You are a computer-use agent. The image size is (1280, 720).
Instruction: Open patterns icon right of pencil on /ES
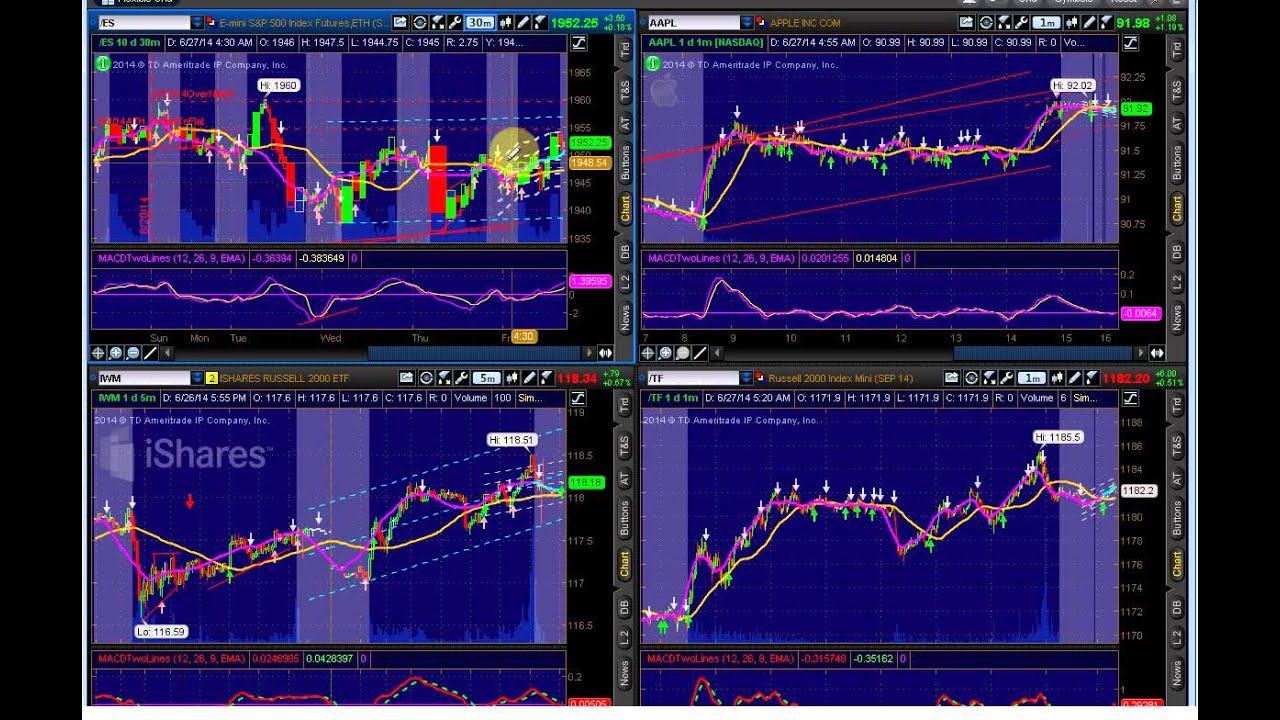point(541,22)
